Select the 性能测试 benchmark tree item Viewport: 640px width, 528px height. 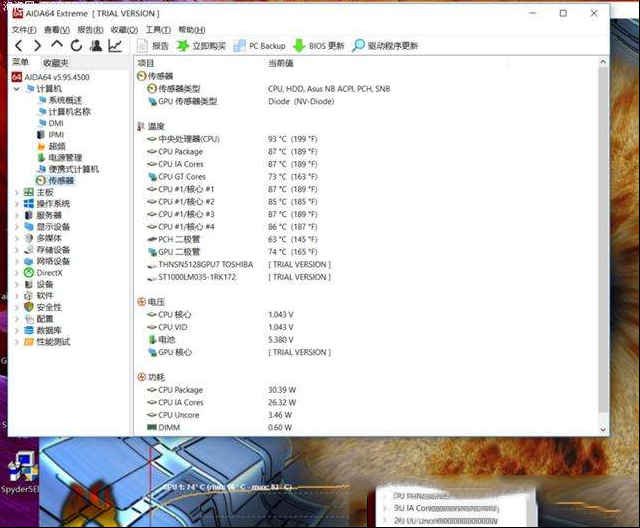coord(47,342)
